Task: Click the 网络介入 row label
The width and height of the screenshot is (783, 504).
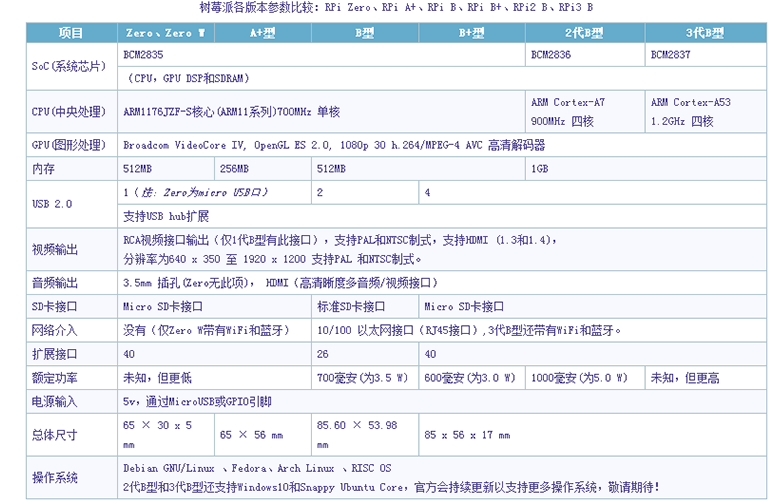Action: click(72, 330)
